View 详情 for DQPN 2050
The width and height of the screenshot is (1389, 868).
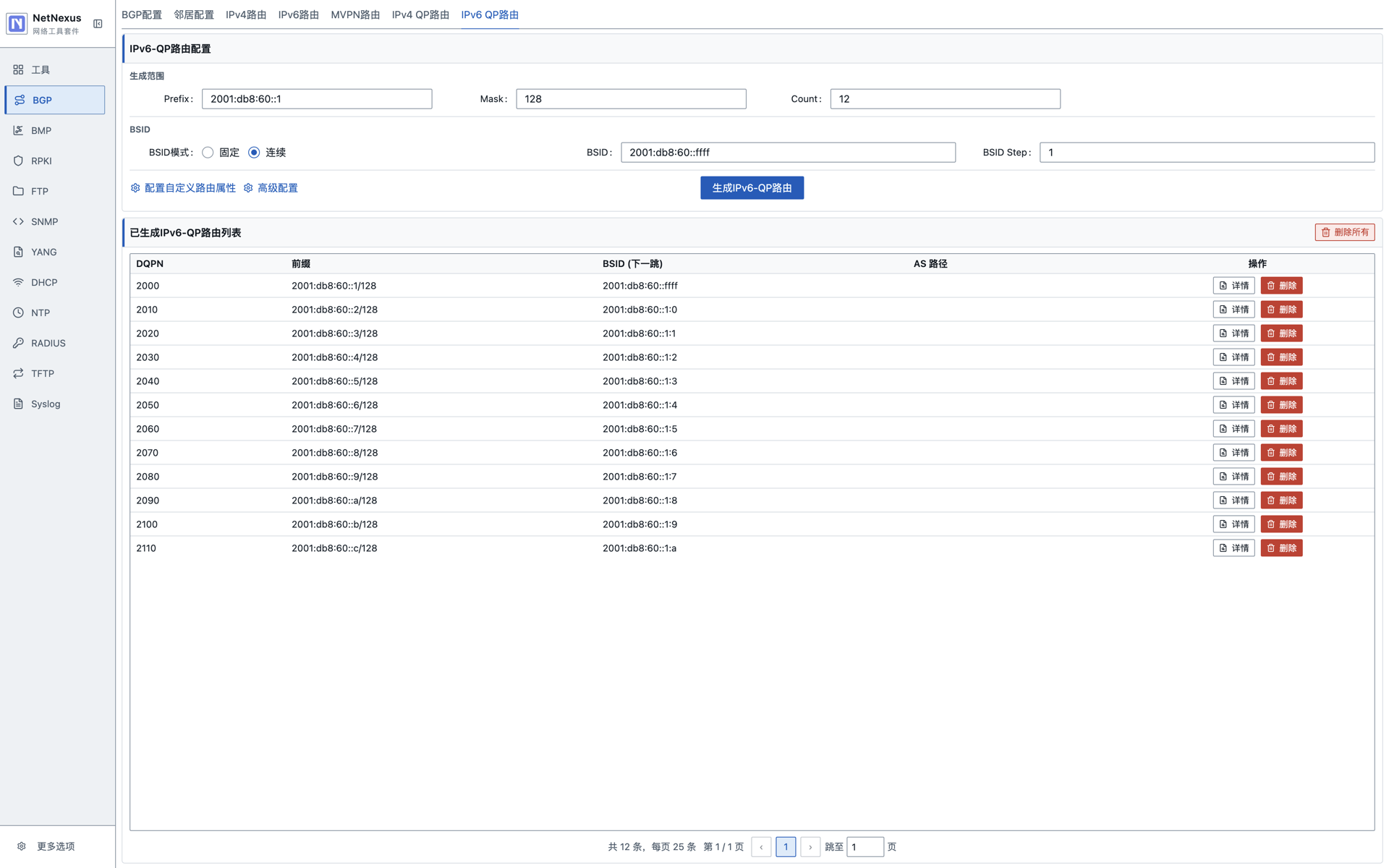[1233, 405]
